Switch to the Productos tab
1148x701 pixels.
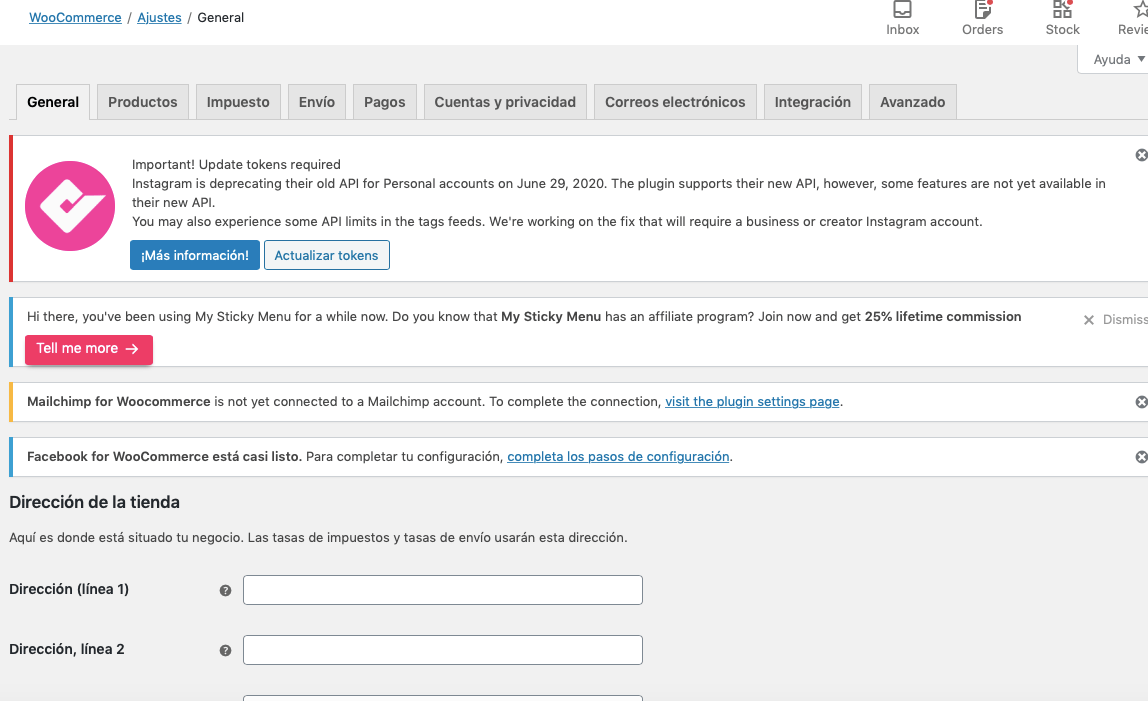click(x=143, y=102)
